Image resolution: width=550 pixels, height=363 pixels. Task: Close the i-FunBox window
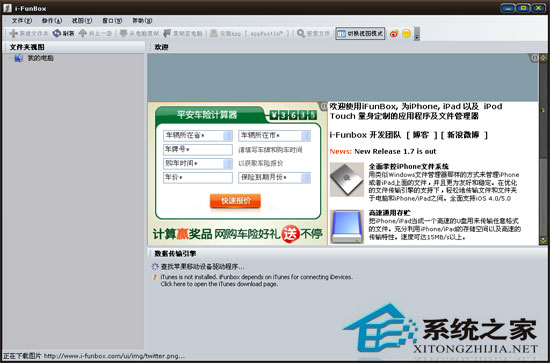coord(538,8)
